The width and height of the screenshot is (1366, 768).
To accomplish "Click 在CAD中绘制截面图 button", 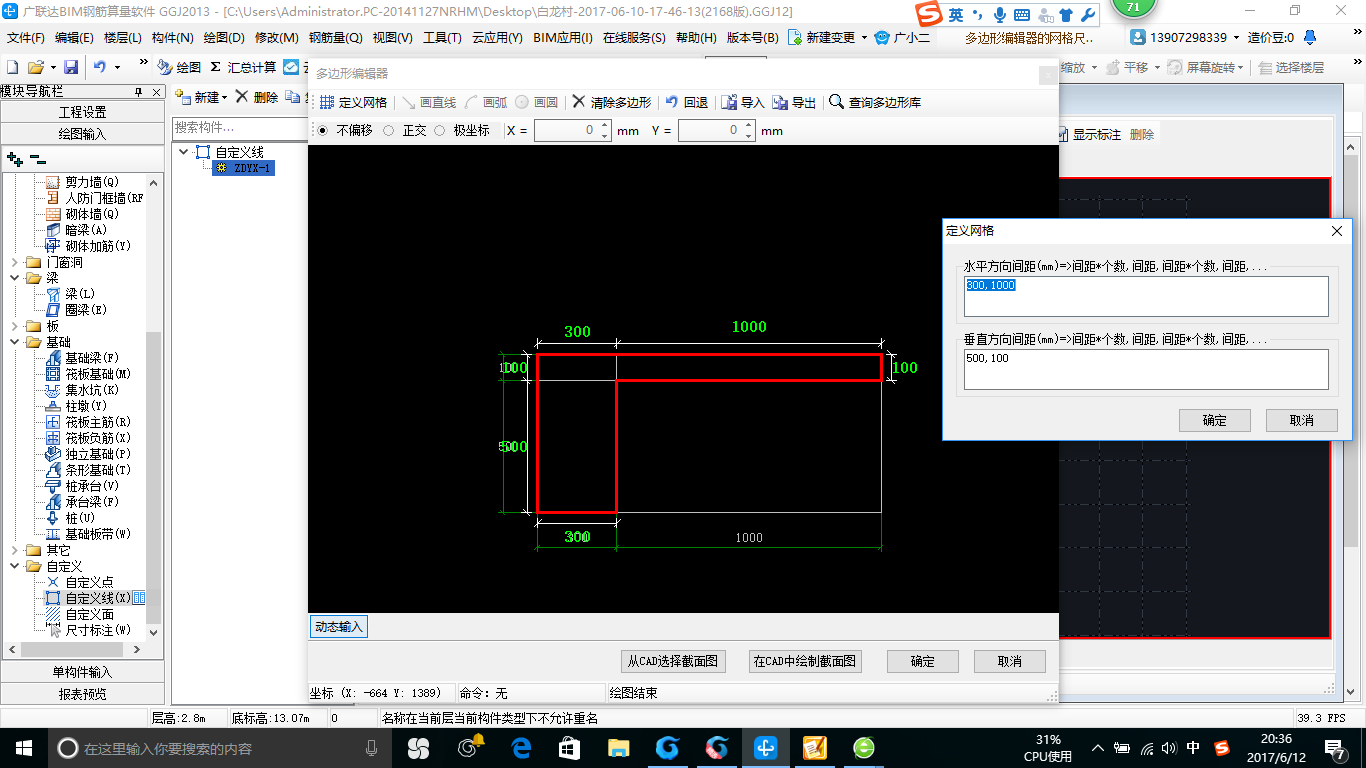I will [x=805, y=661].
